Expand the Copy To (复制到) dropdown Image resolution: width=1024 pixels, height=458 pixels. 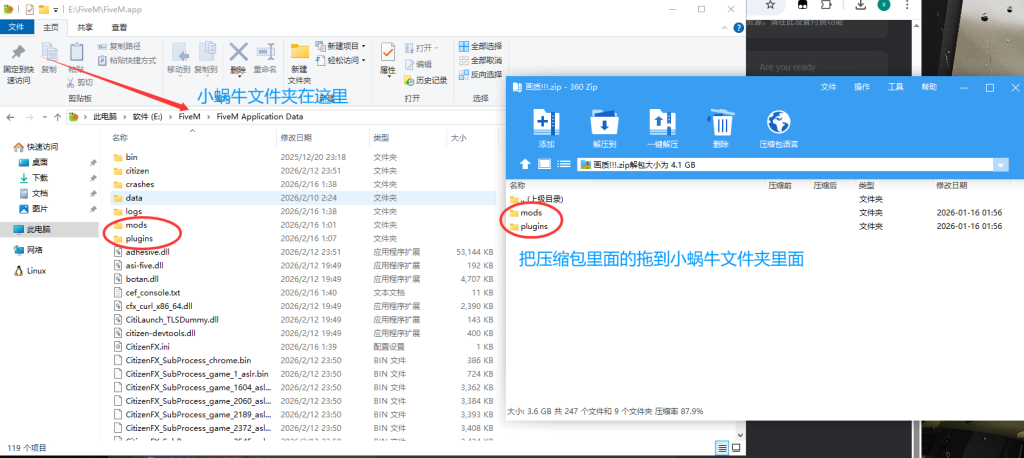pos(206,76)
